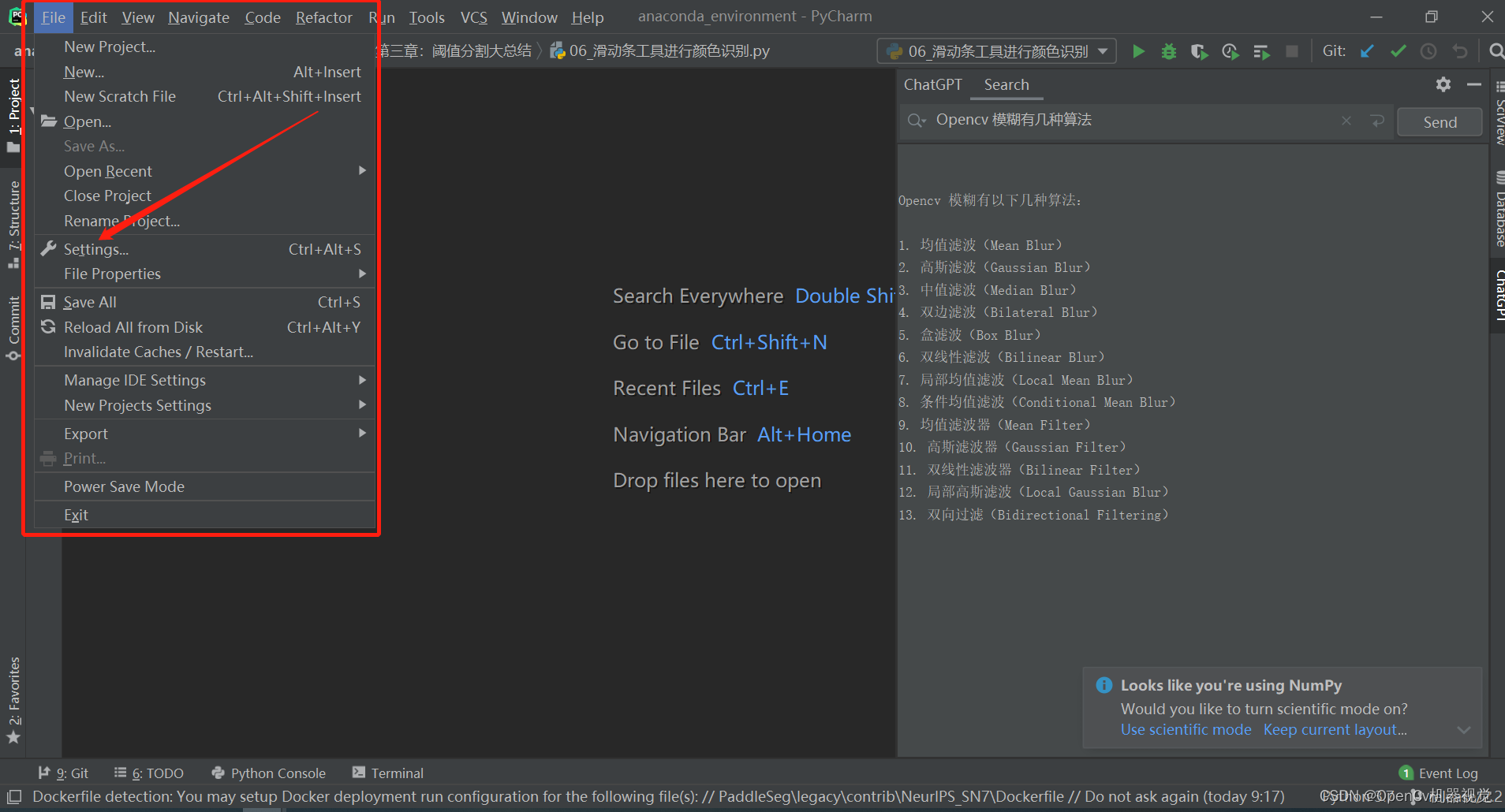Run the current configuration with green play button
1505x812 pixels.
1138,51
